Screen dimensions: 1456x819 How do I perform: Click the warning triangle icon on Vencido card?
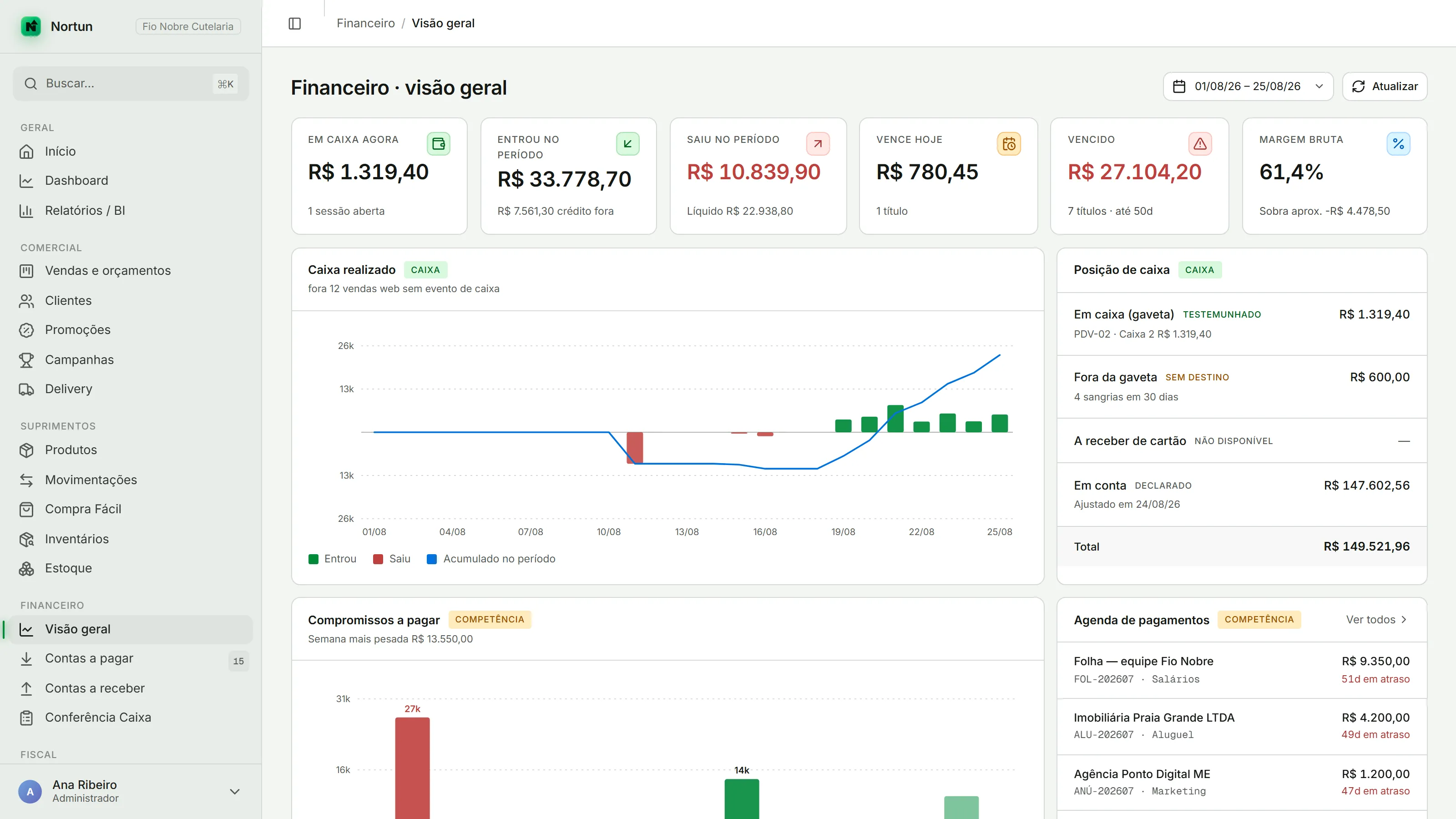tap(1200, 144)
